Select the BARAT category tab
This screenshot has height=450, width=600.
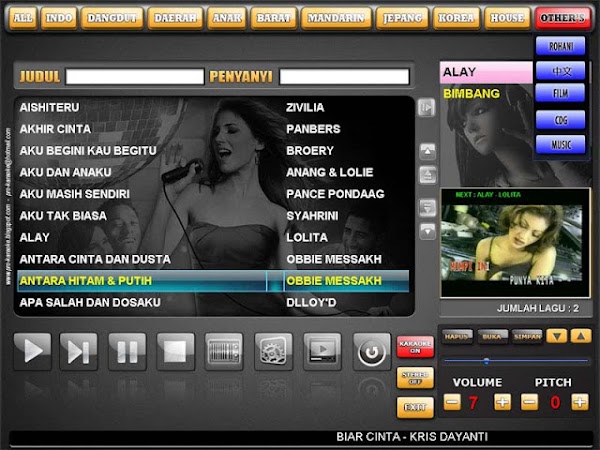tap(274, 18)
